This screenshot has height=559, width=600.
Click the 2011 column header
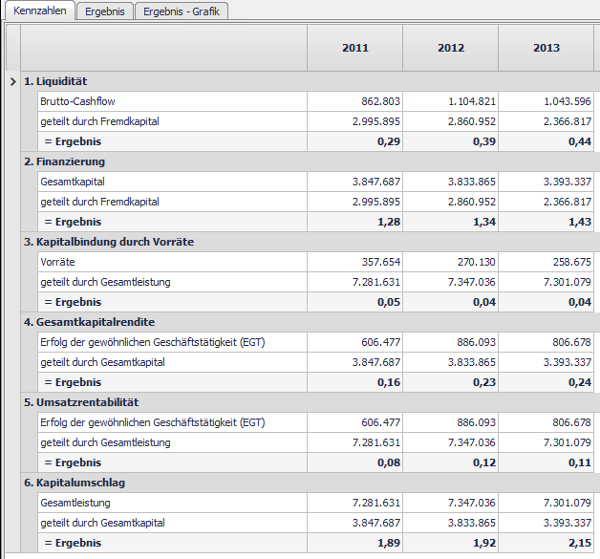(x=355, y=48)
